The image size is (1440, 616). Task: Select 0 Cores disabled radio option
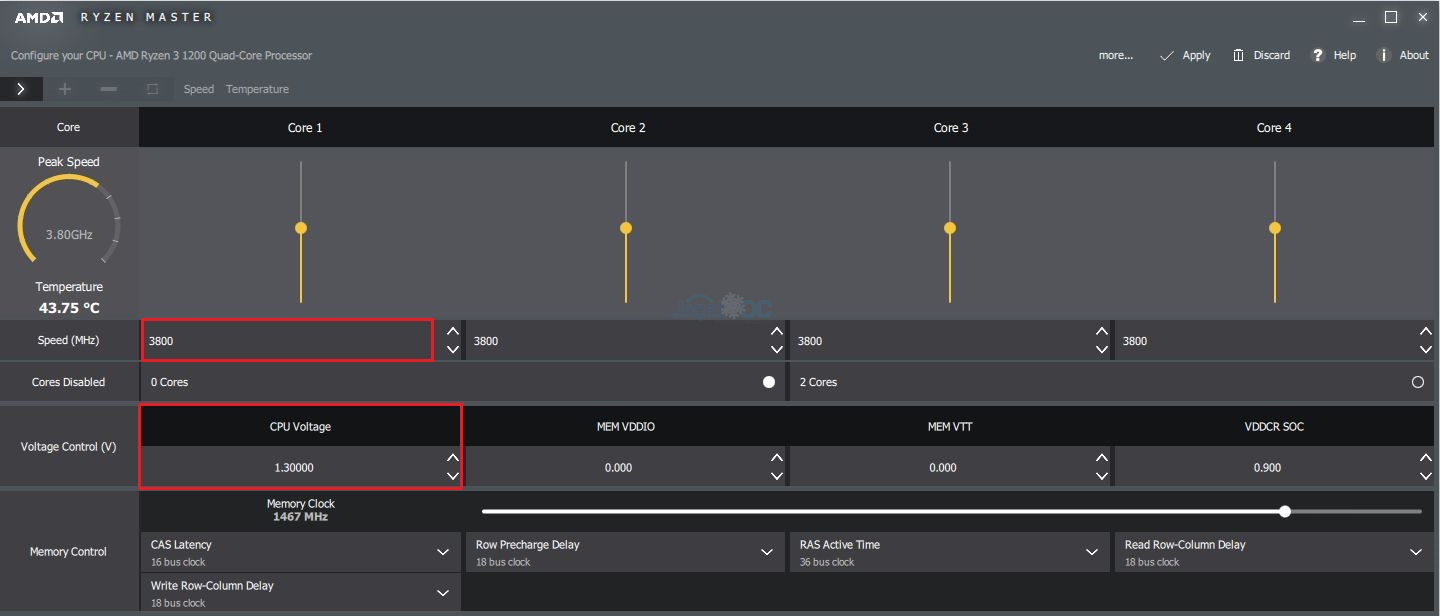[768, 382]
